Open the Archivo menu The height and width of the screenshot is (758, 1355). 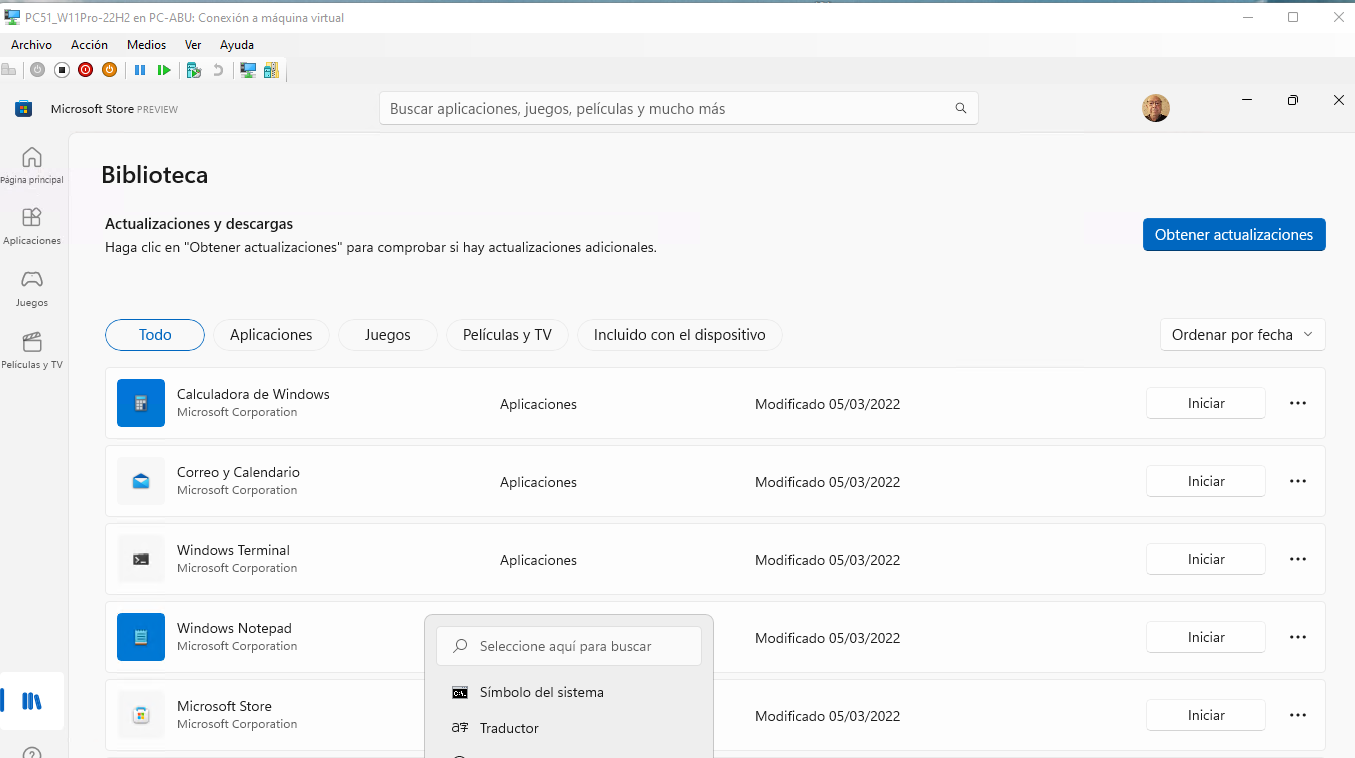click(x=31, y=45)
